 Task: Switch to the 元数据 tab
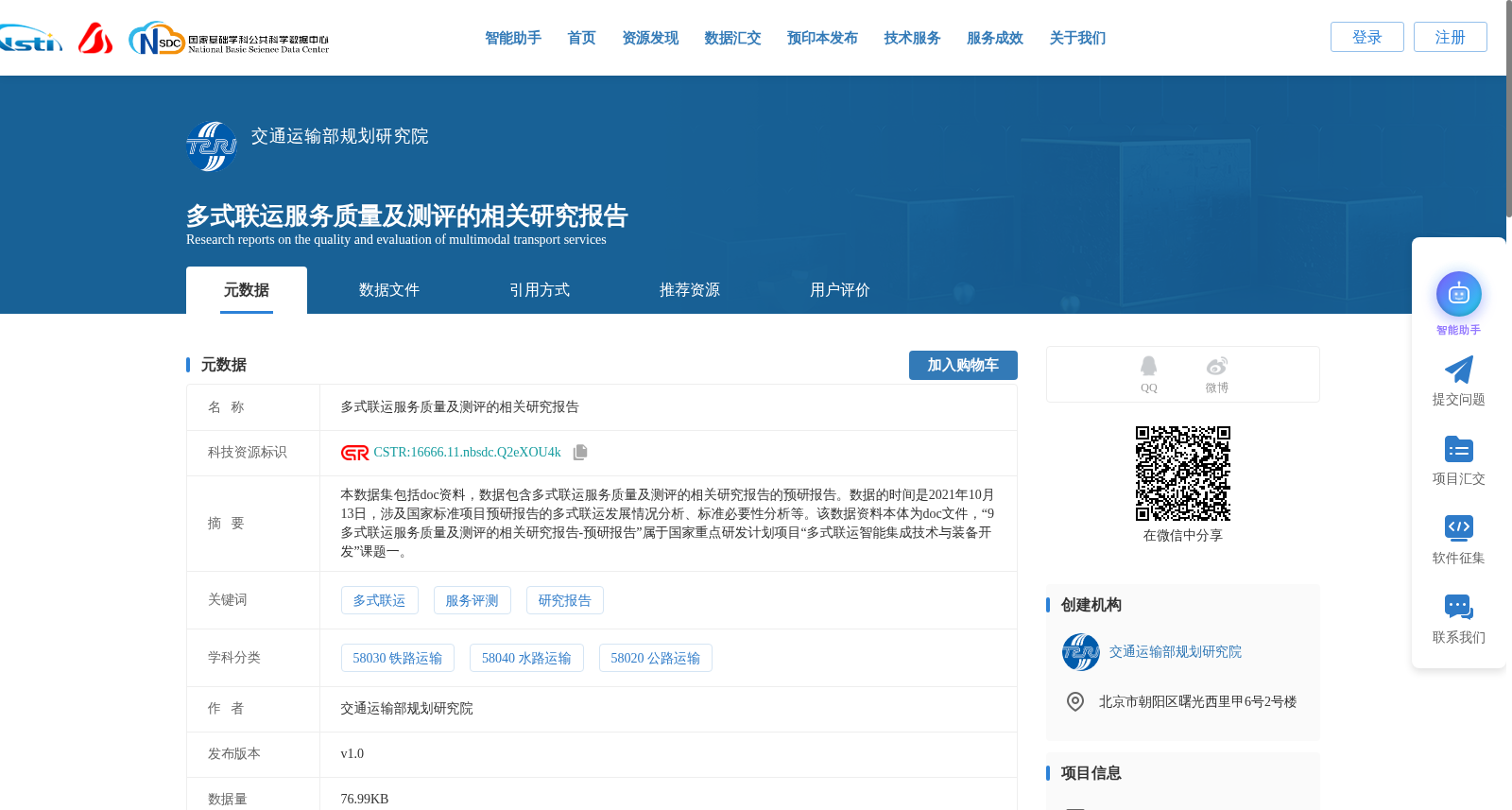tap(247, 290)
